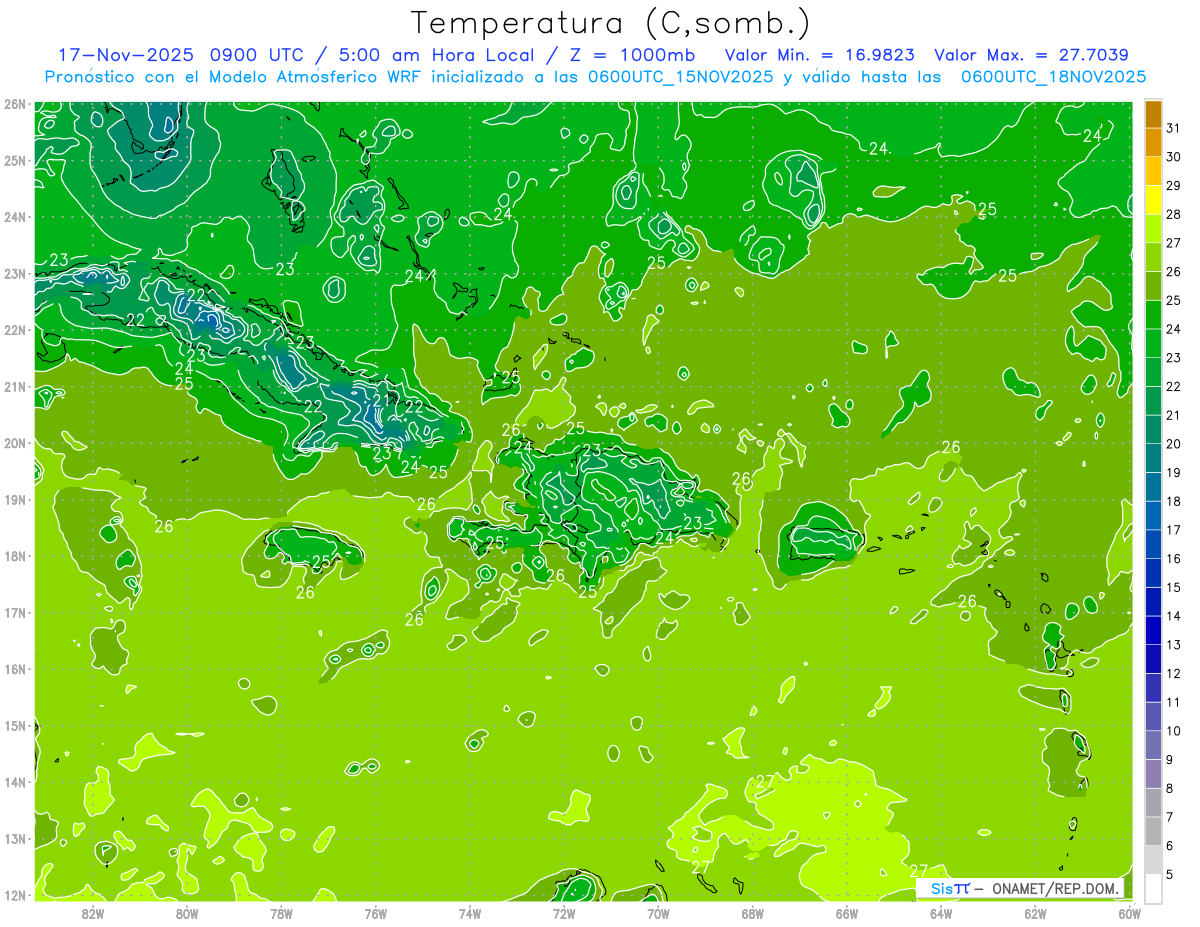Click 'Valor Max. = 27.7039' in header
This screenshot has width=1200, height=927.
point(1032,55)
